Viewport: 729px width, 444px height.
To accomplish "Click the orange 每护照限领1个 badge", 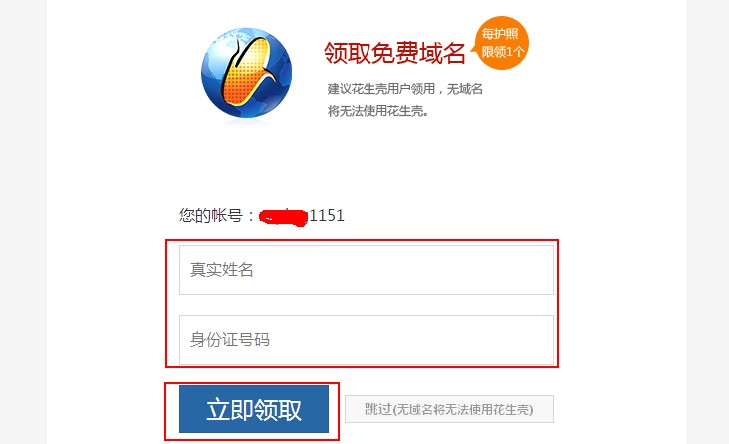I will click(500, 43).
